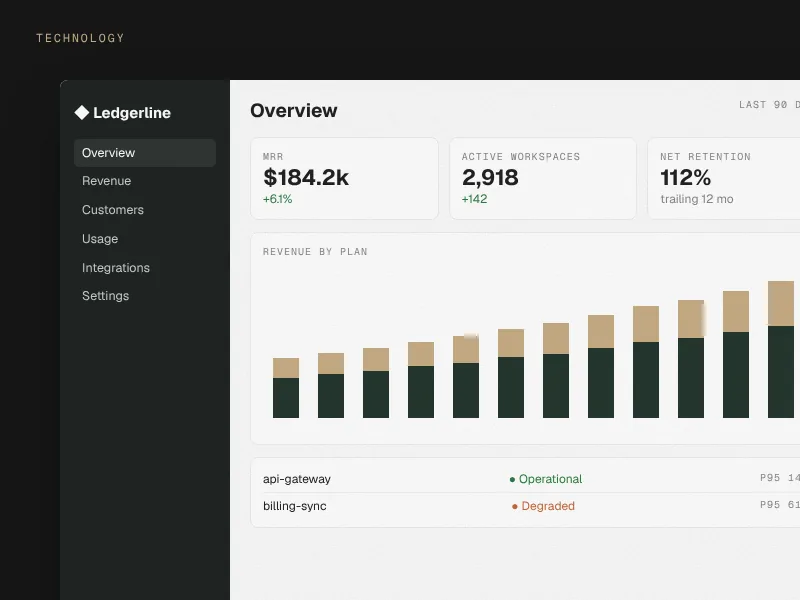Viewport: 800px width, 600px height.
Task: Select Usage in the sidebar
Action: coord(100,239)
